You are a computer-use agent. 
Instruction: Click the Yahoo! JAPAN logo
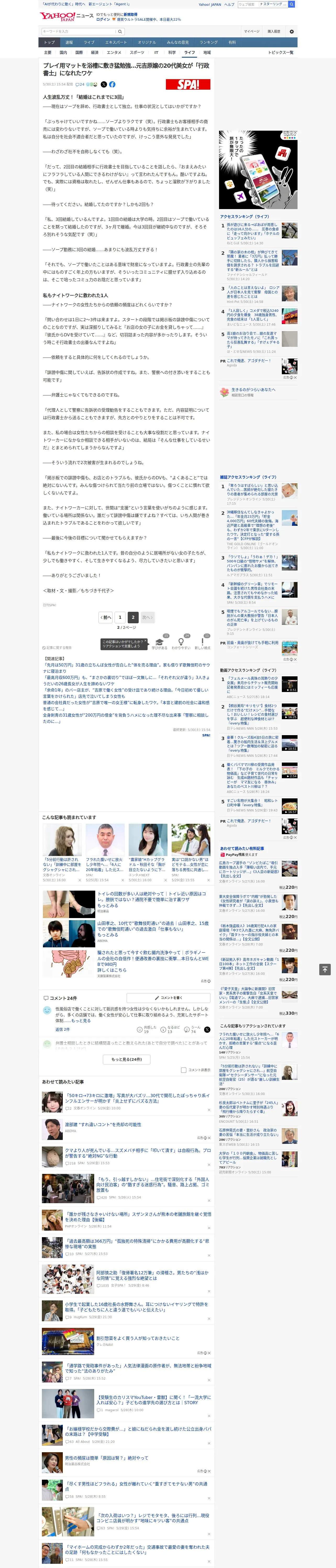coord(57,16)
